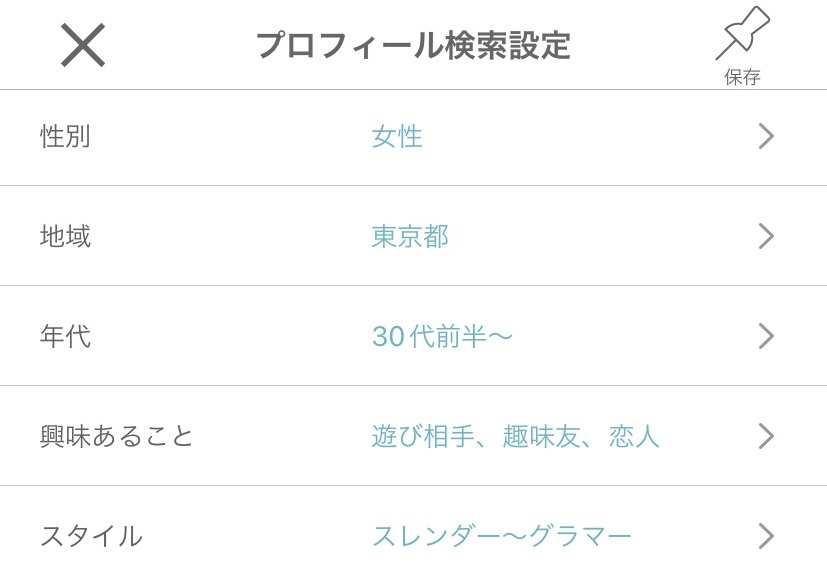Screen dimensions: 827x579
Task: Close the profile search settings with X
Action: (83, 45)
